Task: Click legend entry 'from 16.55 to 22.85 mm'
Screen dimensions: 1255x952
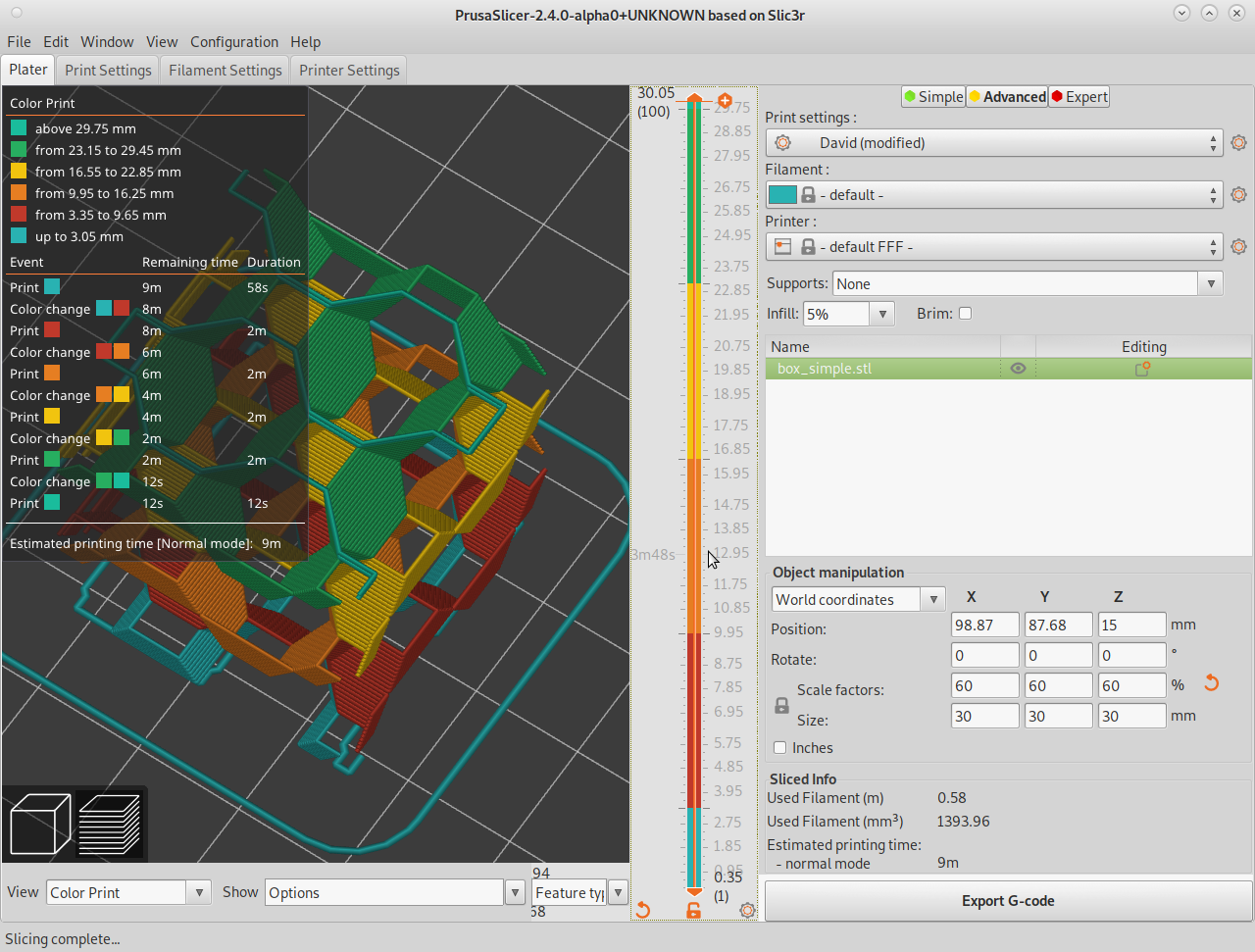Action: click(108, 171)
